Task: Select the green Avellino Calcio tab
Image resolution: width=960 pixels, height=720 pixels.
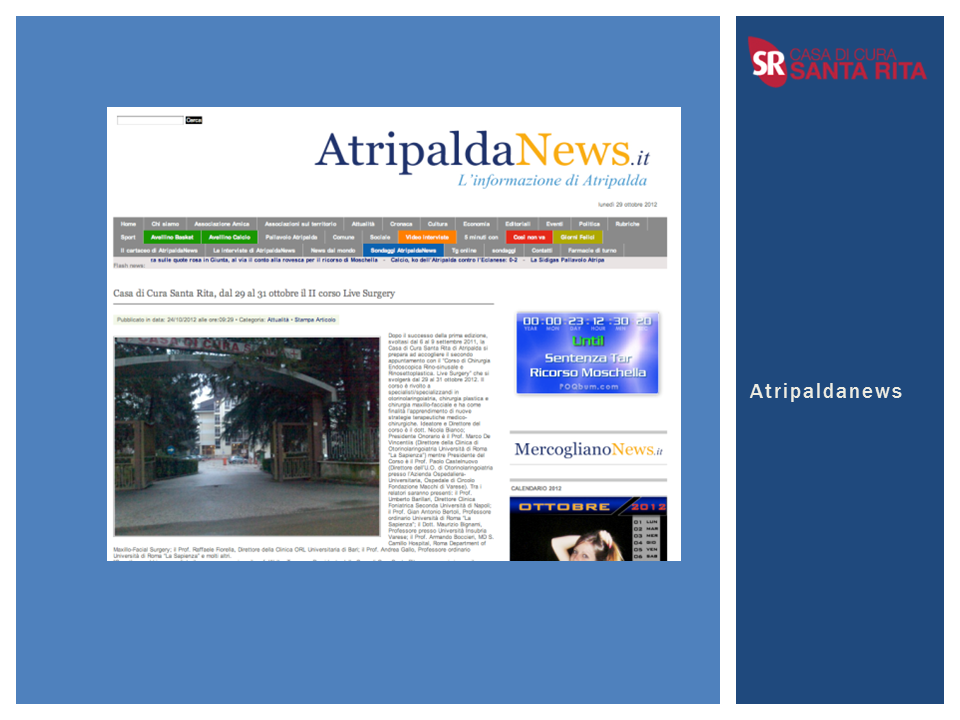Action: (230, 237)
